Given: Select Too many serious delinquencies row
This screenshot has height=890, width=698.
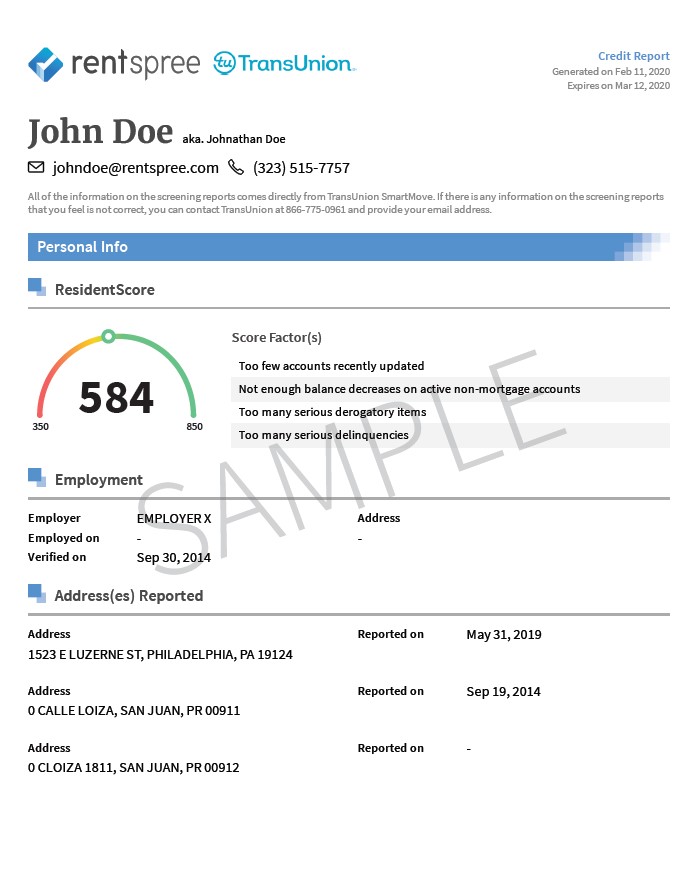Looking at the screenshot, I should (x=451, y=435).
